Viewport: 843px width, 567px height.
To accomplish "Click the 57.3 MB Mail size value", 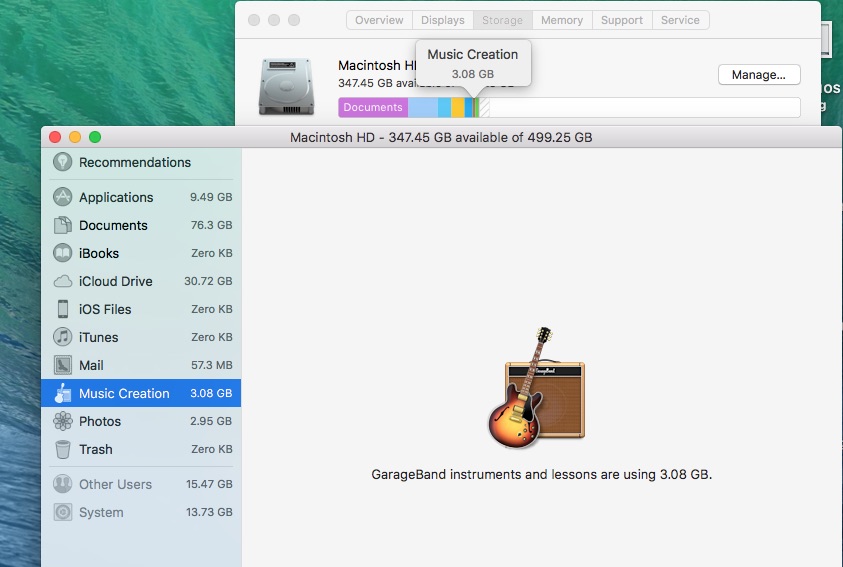I will (x=212, y=365).
